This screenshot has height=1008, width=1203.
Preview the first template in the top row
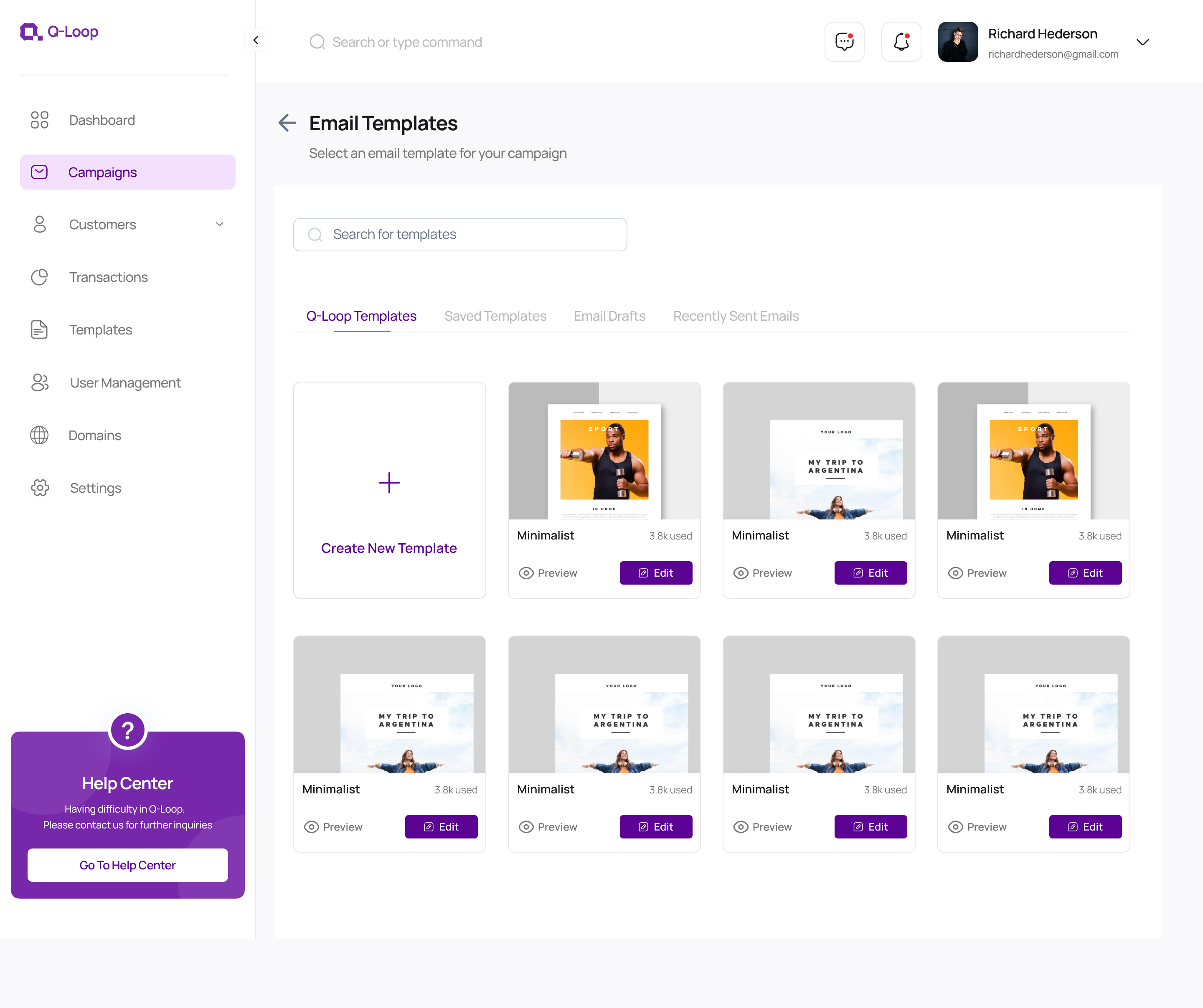click(x=548, y=573)
